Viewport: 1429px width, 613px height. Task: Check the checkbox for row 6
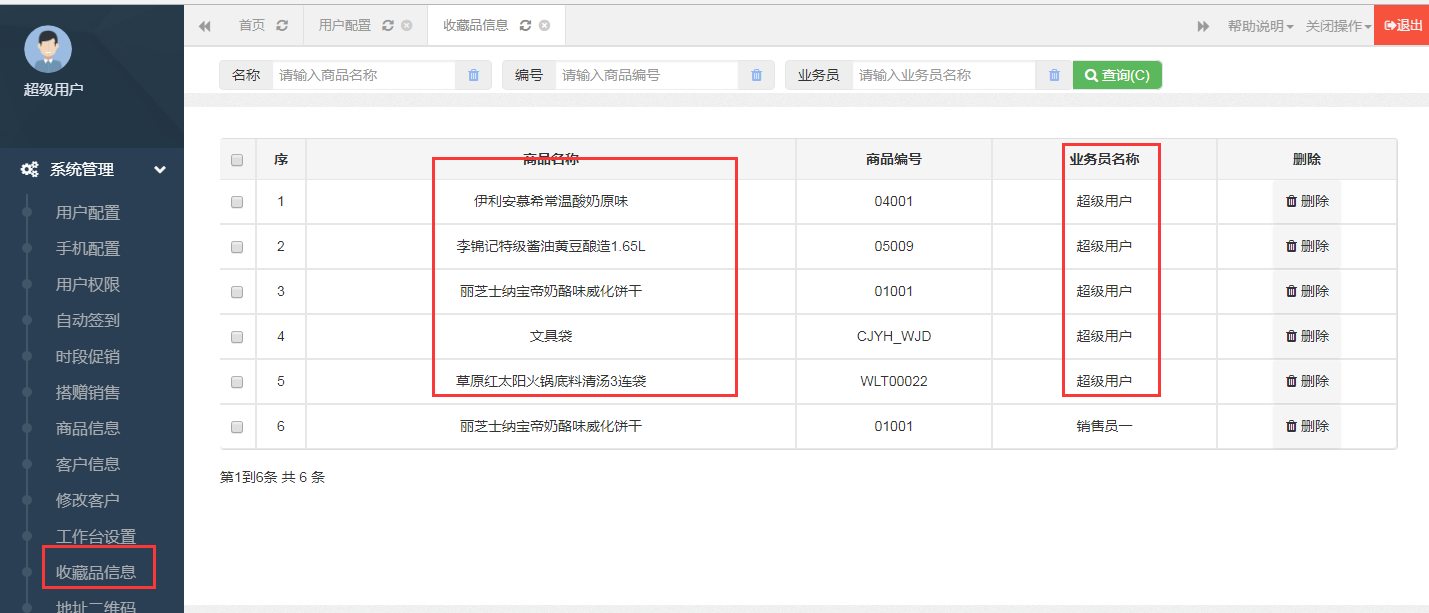pos(237,427)
